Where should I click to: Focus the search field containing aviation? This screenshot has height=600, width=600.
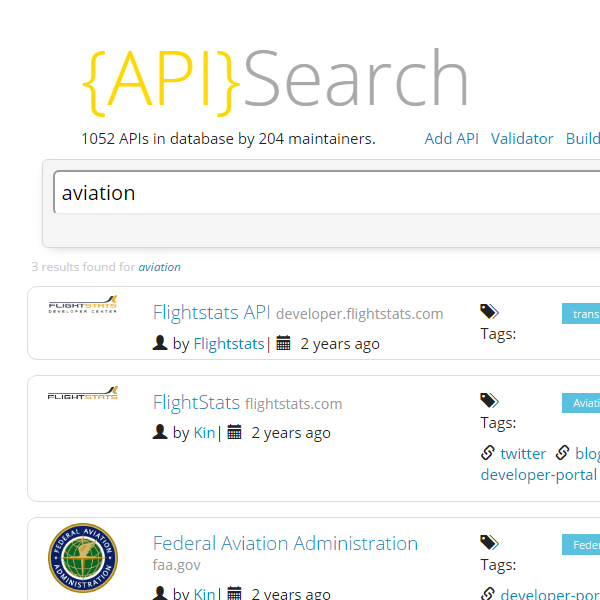327,192
